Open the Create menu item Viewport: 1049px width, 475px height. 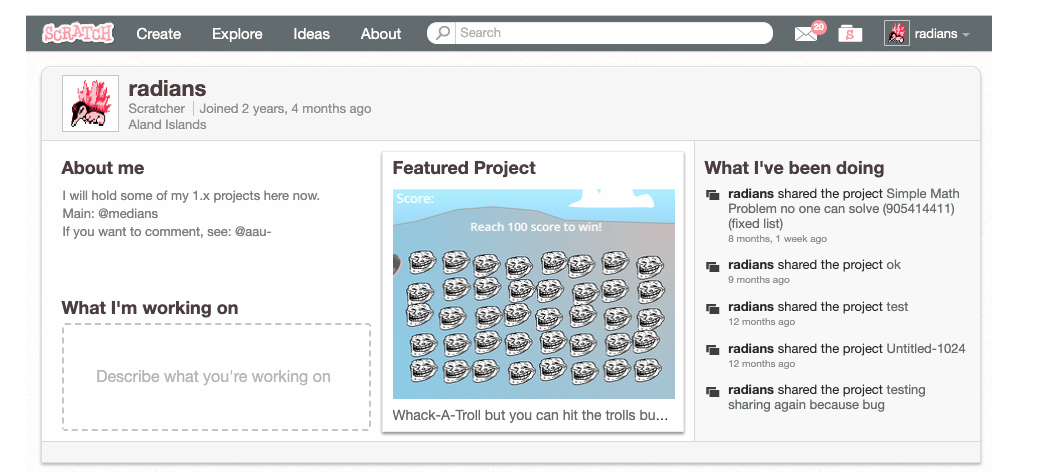(158, 34)
